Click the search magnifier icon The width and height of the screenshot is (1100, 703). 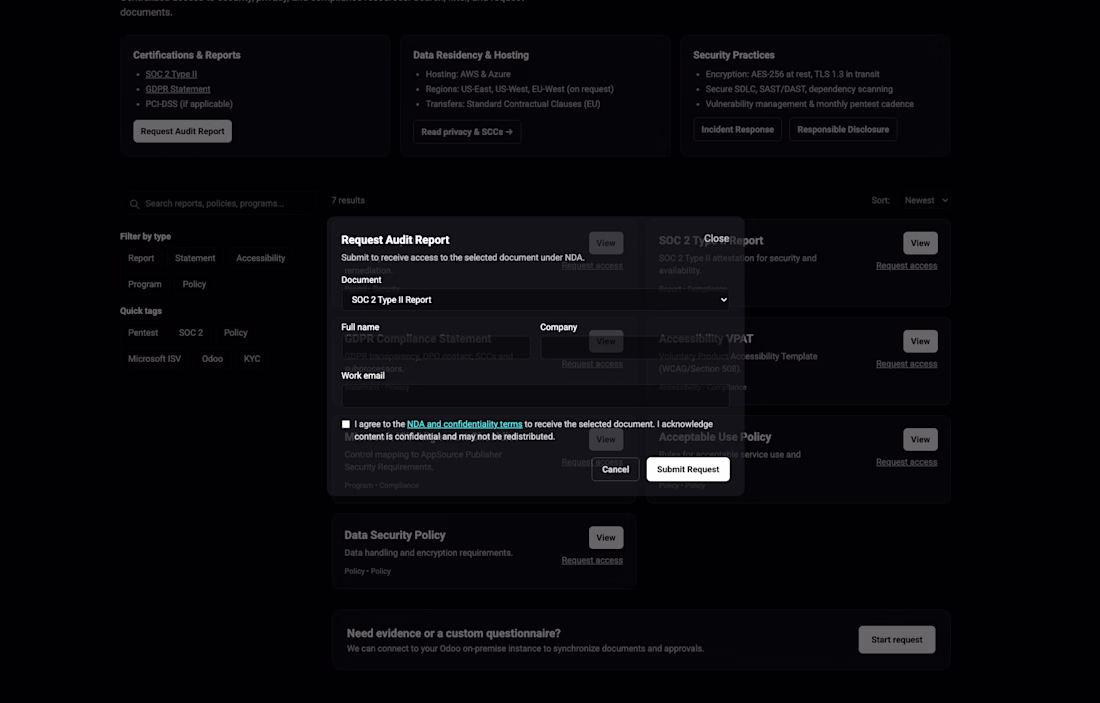[134, 204]
